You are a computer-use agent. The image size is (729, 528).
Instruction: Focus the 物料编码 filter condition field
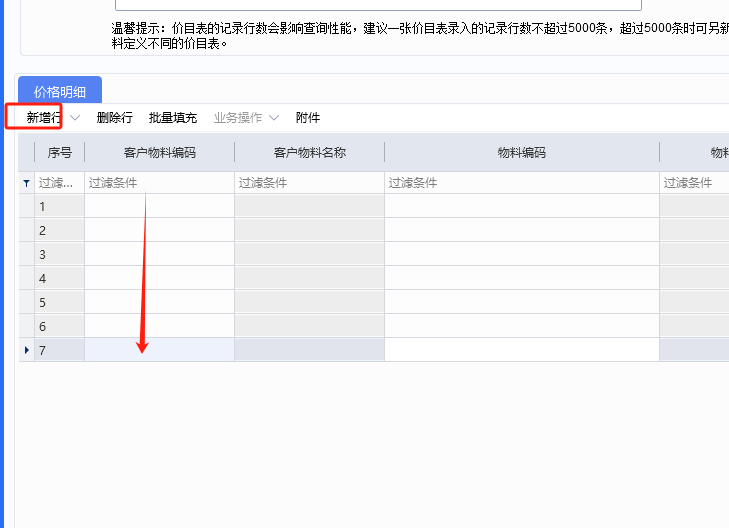[522, 183]
